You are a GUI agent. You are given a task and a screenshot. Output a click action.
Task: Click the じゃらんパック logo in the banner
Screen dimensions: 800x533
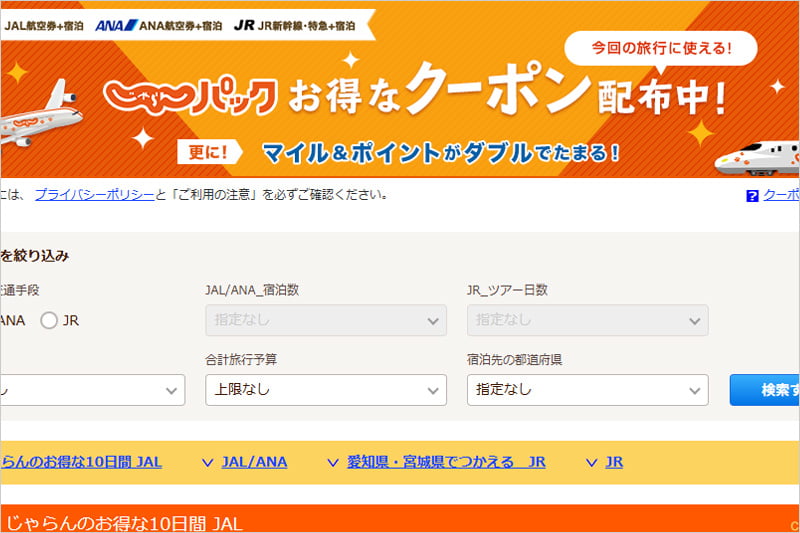click(x=190, y=95)
